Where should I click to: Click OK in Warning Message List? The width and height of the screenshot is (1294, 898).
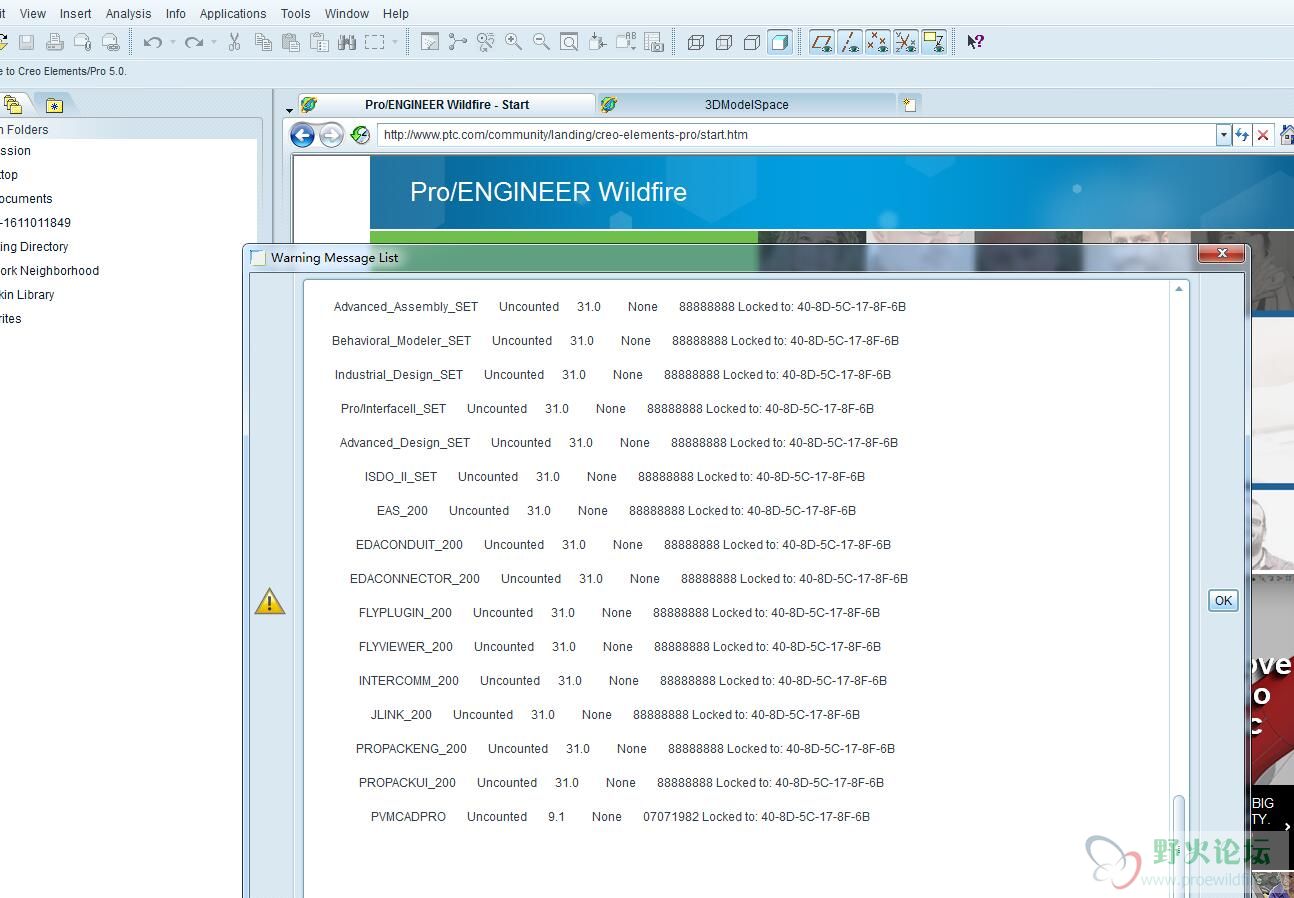(1223, 600)
